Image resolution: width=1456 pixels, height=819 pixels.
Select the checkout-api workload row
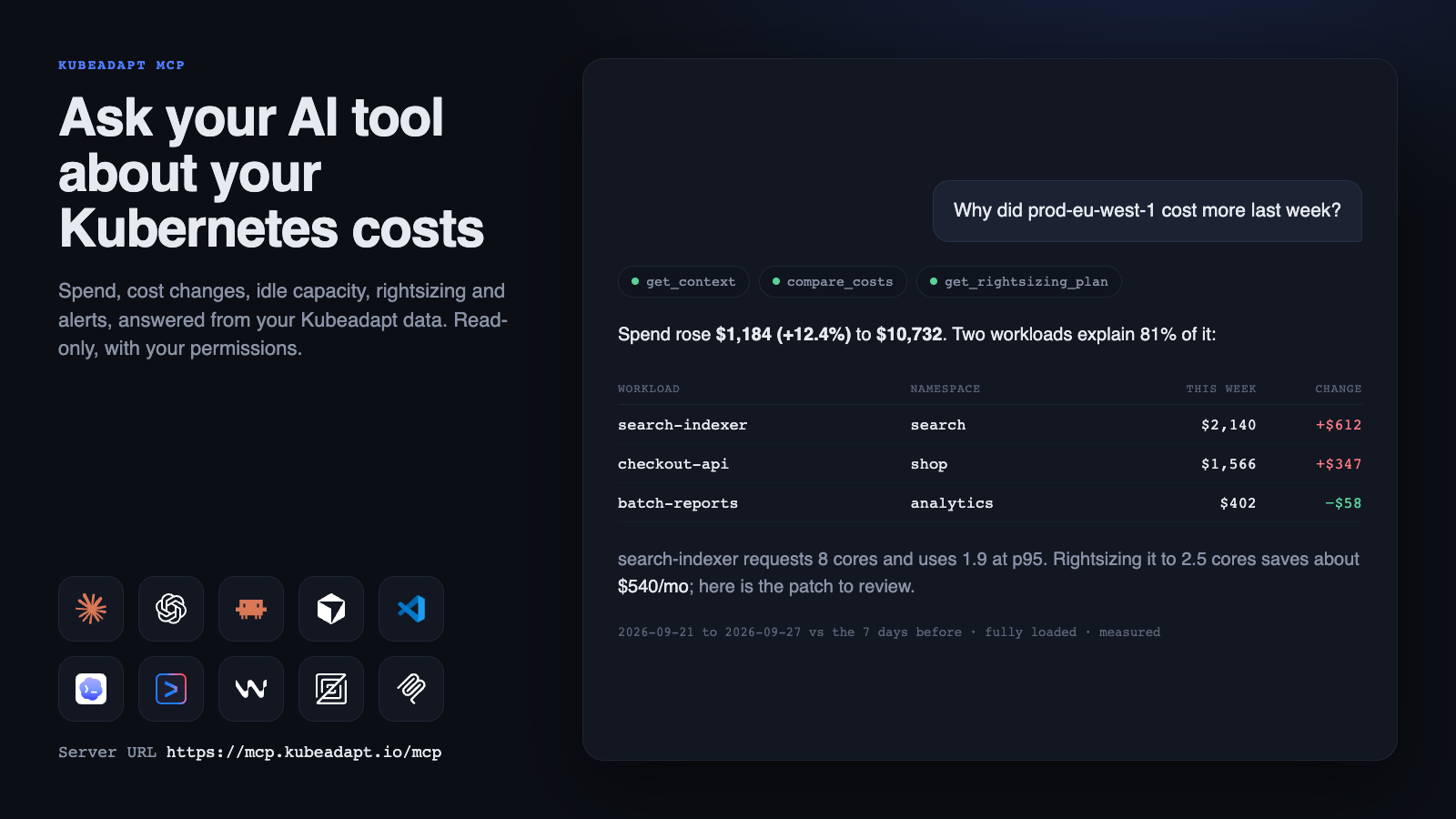coord(990,464)
